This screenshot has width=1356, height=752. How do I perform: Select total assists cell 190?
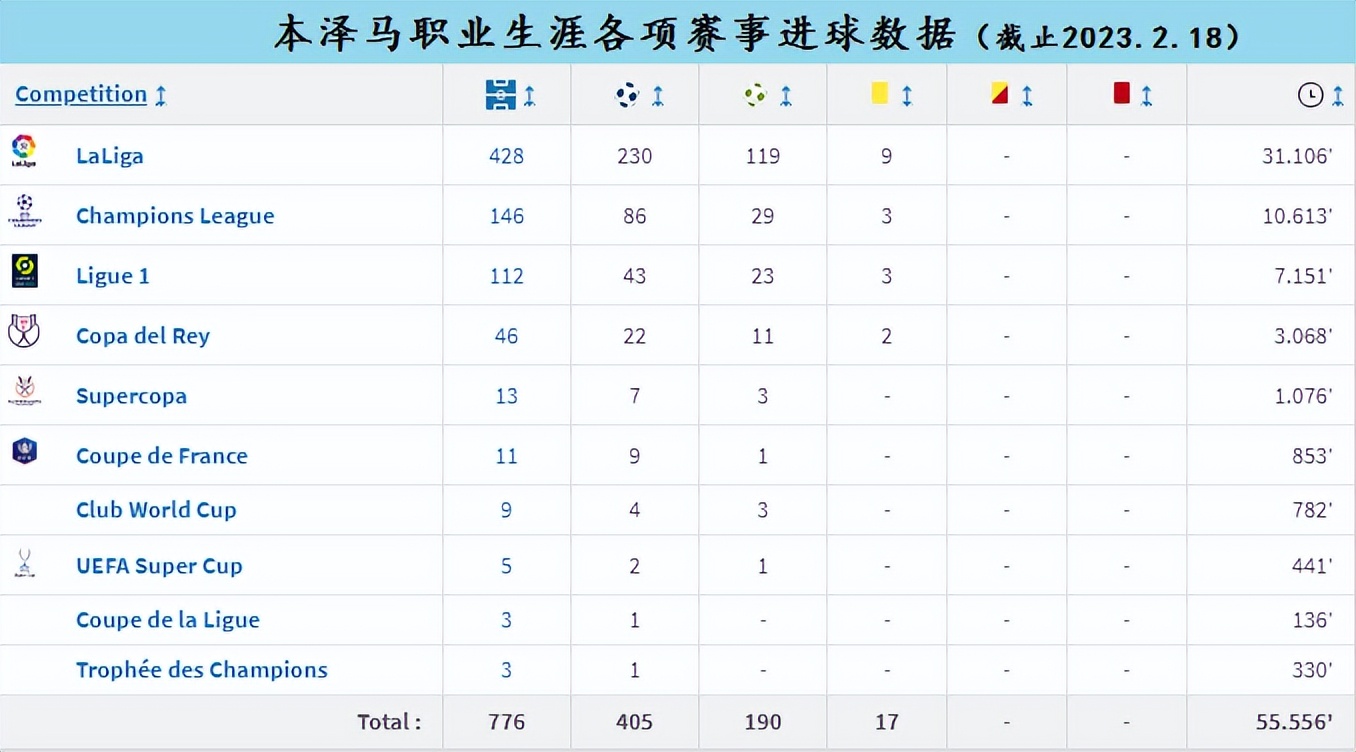pyautogui.click(x=763, y=722)
